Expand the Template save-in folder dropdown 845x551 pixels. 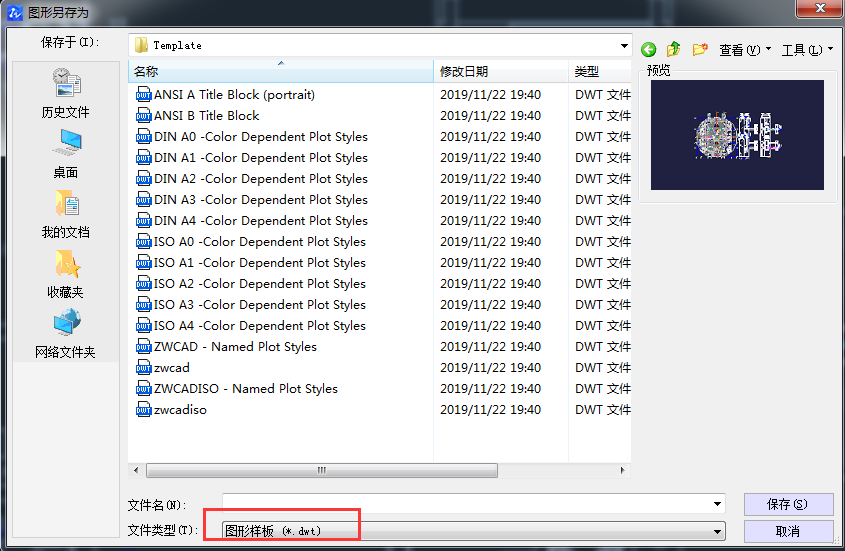tap(624, 46)
